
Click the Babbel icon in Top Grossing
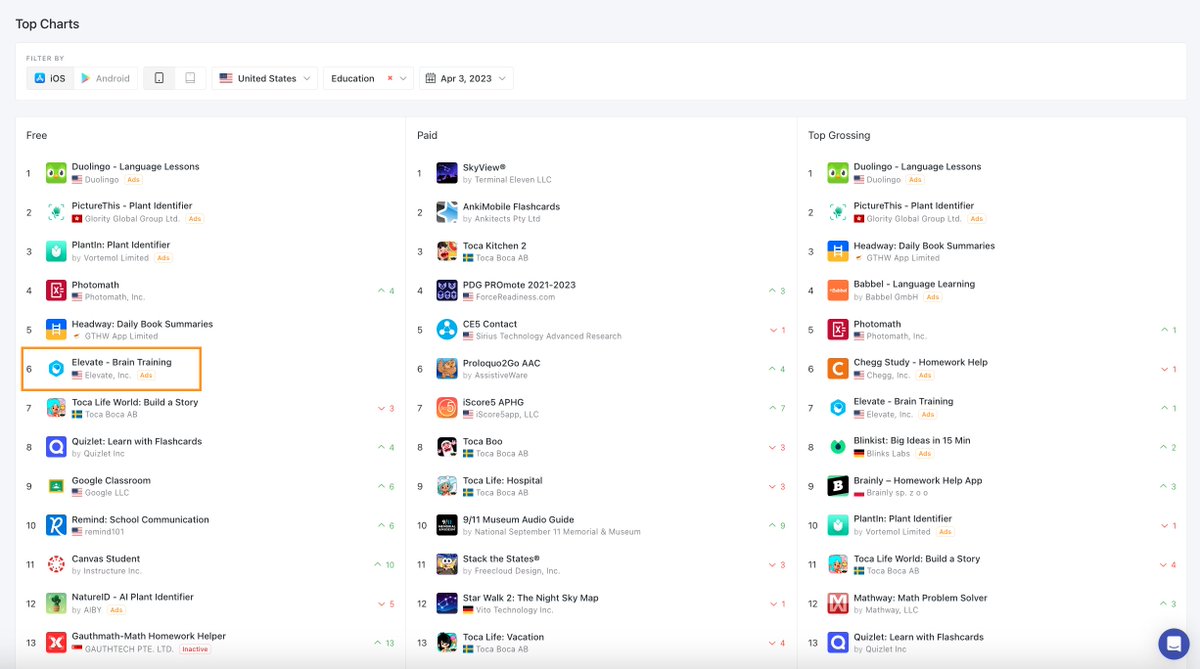838,291
